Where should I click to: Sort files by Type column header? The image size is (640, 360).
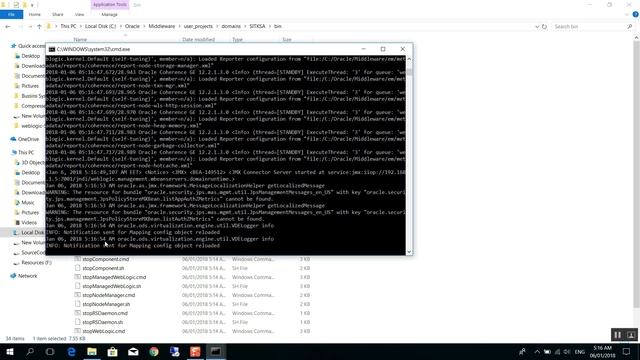(x=237, y=40)
